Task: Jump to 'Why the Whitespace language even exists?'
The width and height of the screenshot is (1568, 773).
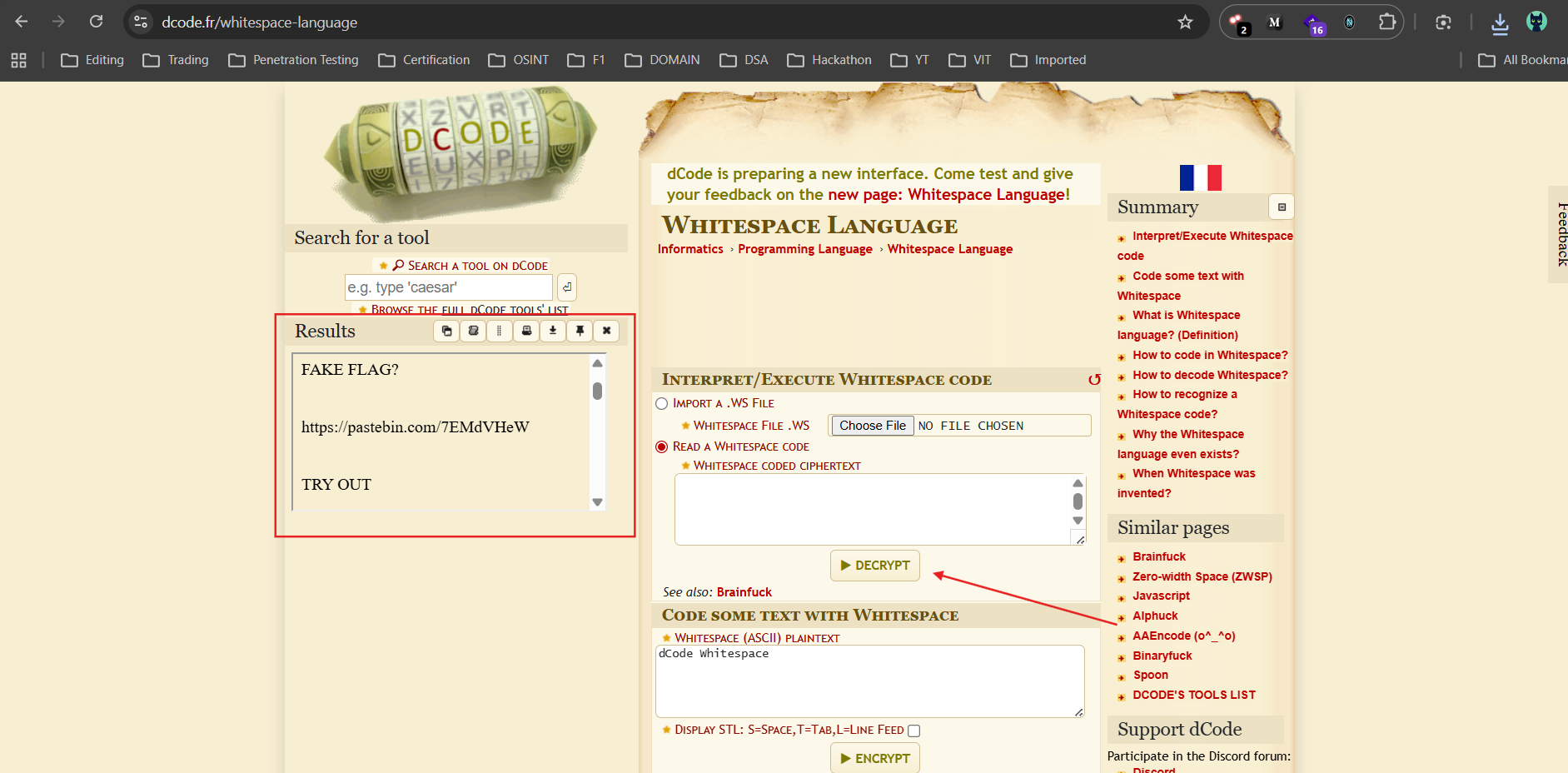Action: [x=1181, y=444]
